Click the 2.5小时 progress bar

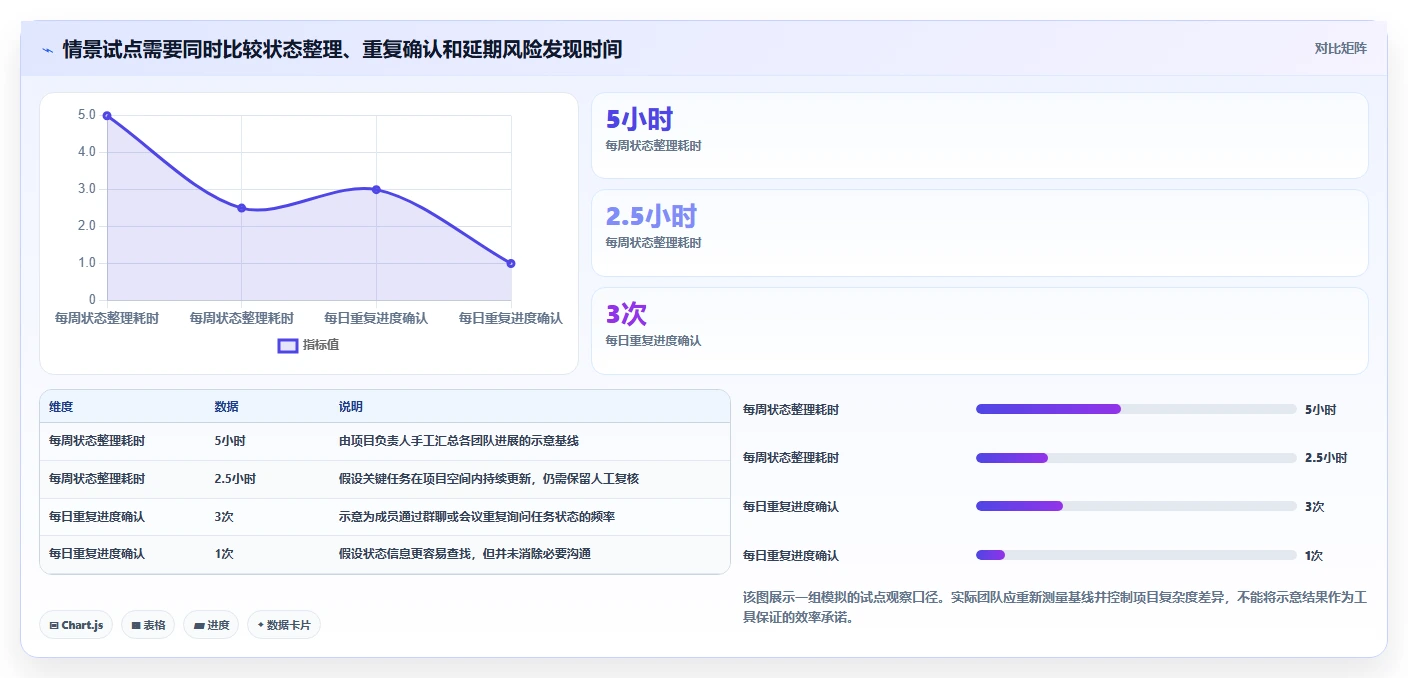[1136, 458]
